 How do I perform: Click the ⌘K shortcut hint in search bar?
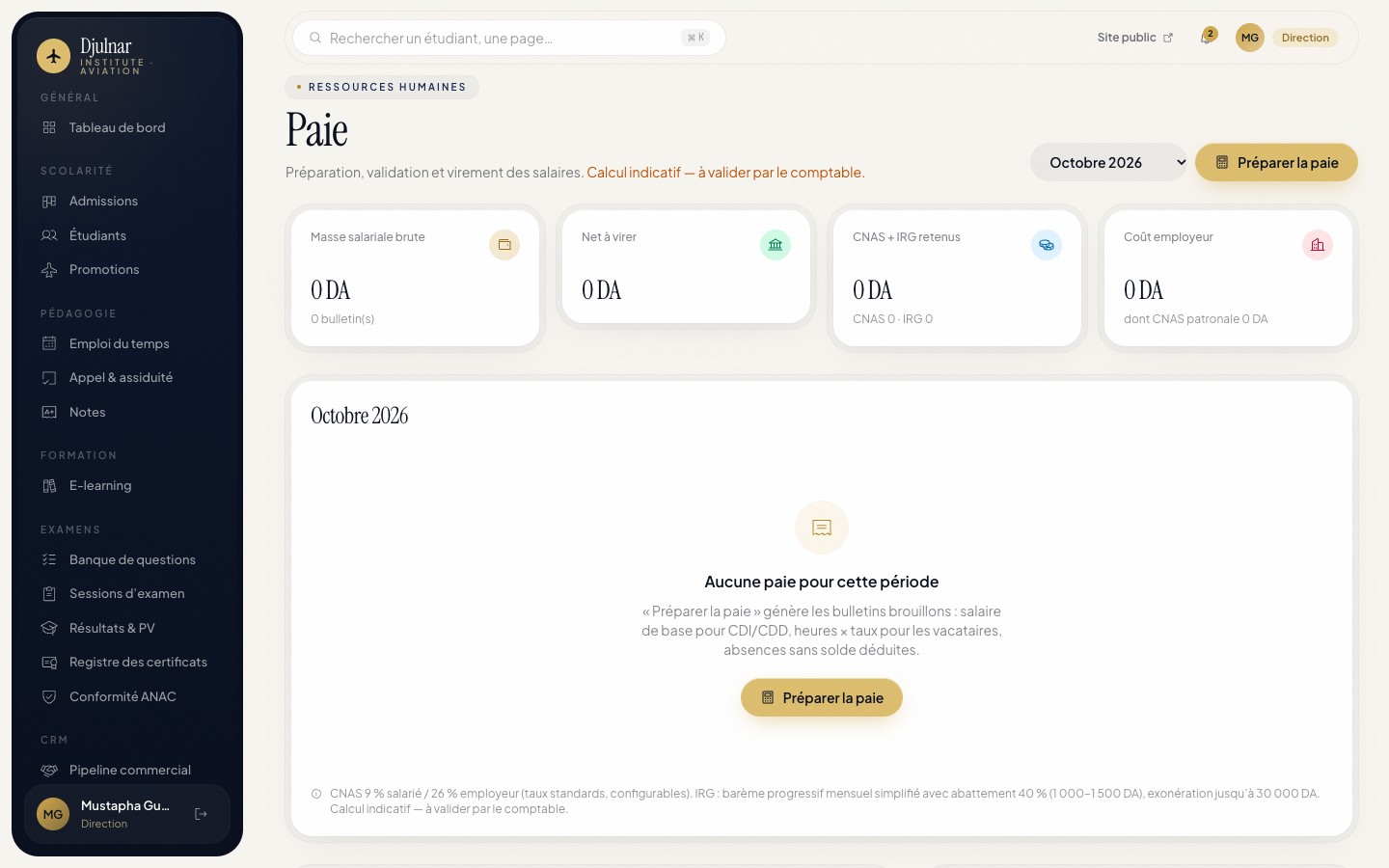click(695, 38)
